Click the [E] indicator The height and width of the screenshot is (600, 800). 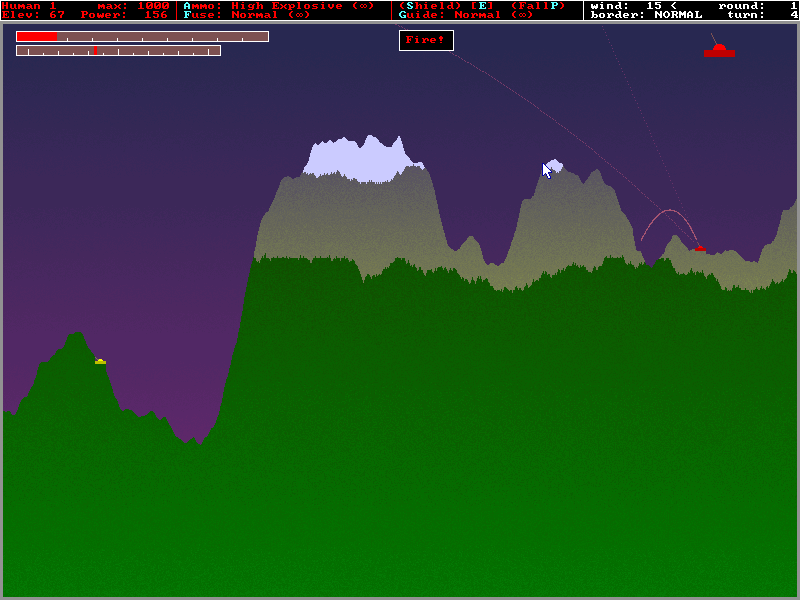click(x=482, y=6)
